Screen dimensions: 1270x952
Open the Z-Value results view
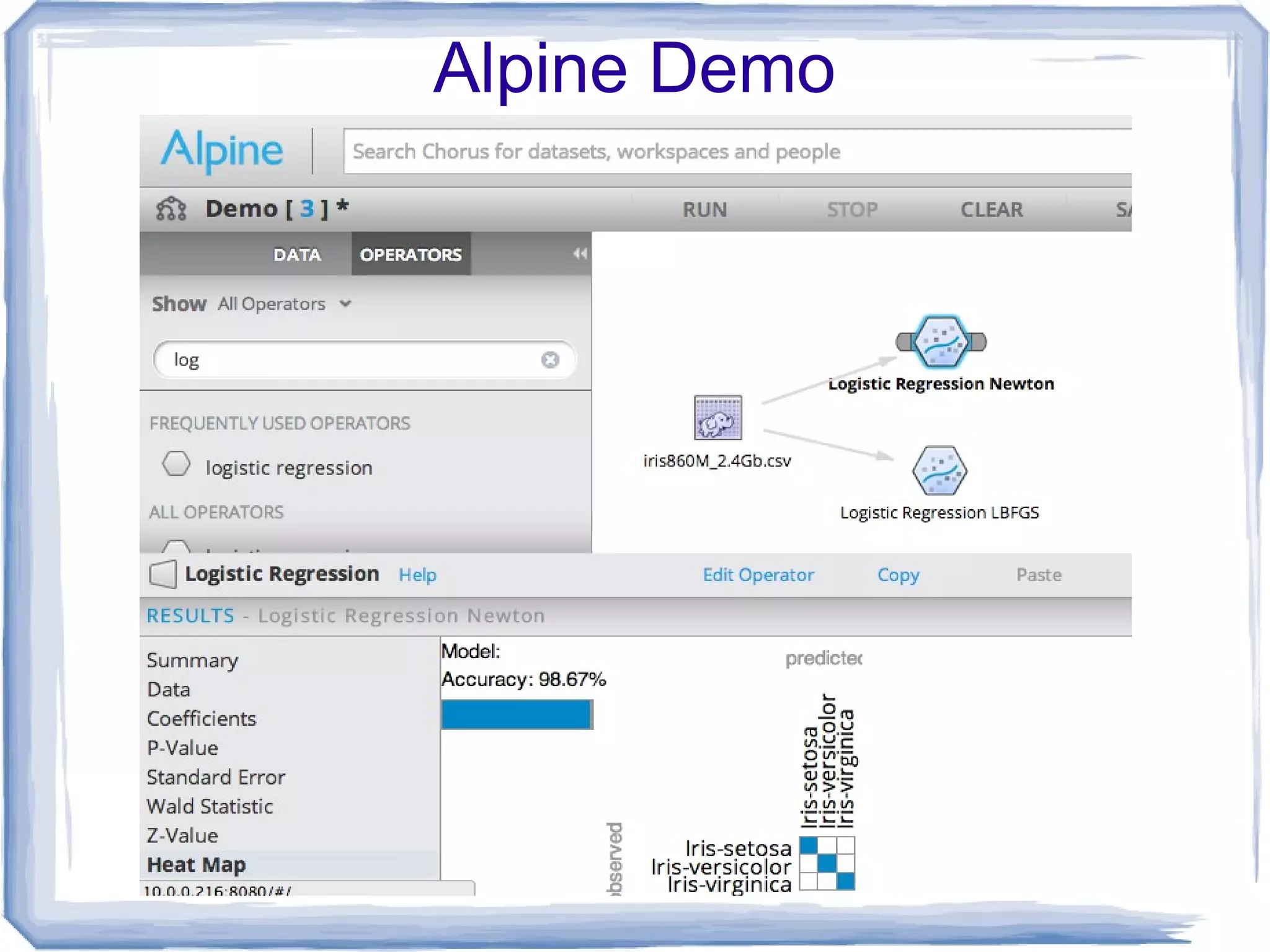click(182, 835)
